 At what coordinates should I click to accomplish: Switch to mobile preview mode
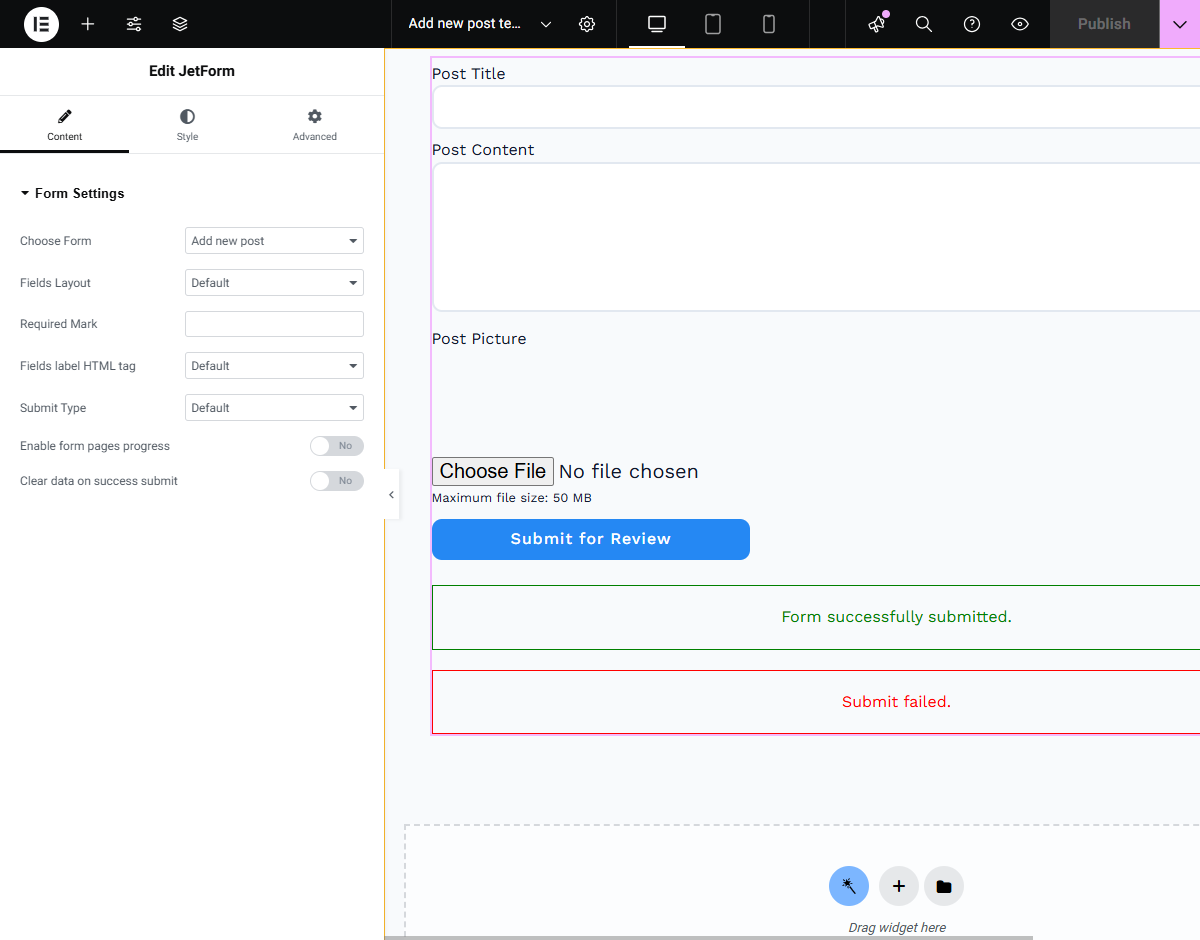tap(768, 24)
